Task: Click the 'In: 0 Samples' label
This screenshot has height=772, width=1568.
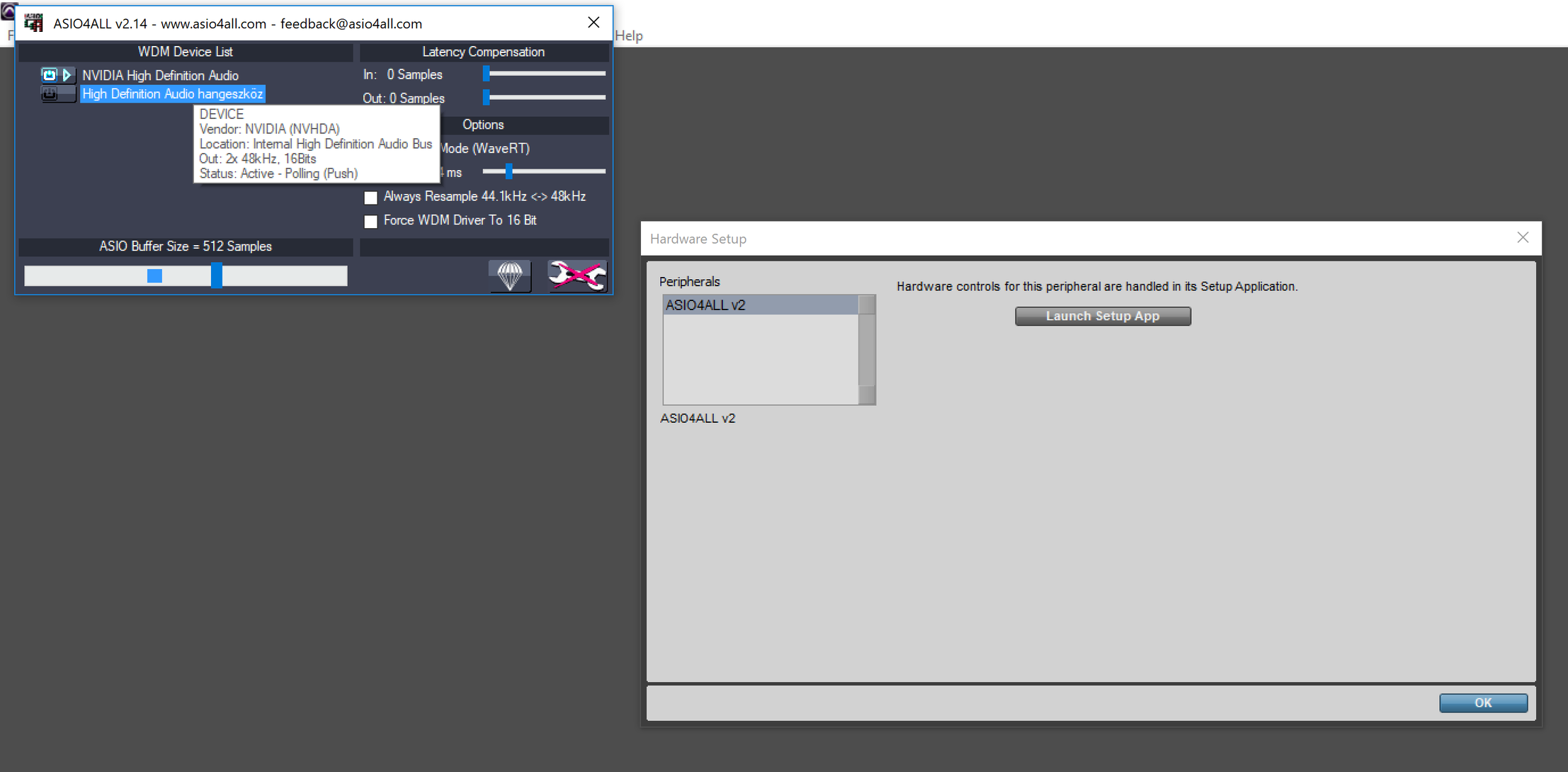Action: [x=403, y=74]
